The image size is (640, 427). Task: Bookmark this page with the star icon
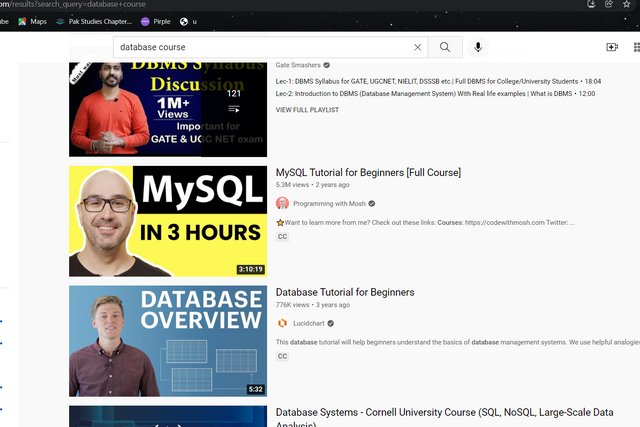[627, 4]
